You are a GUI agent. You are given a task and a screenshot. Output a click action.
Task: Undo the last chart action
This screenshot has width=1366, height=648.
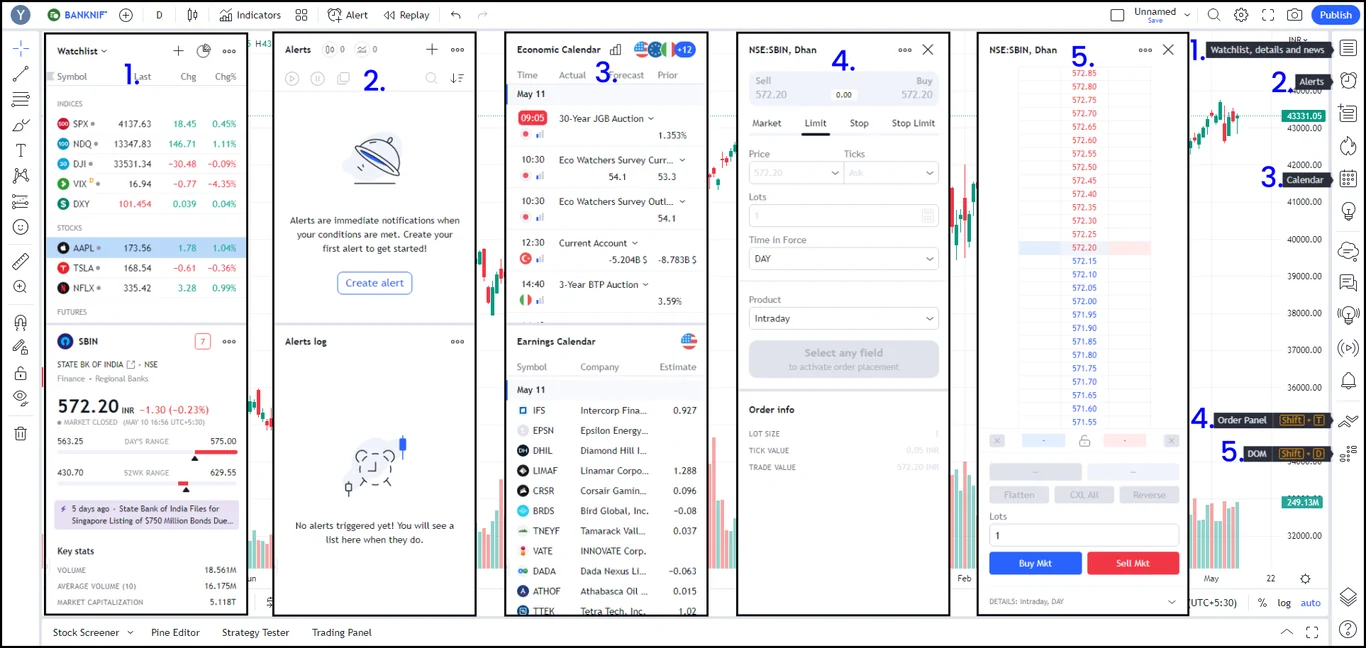(x=456, y=15)
